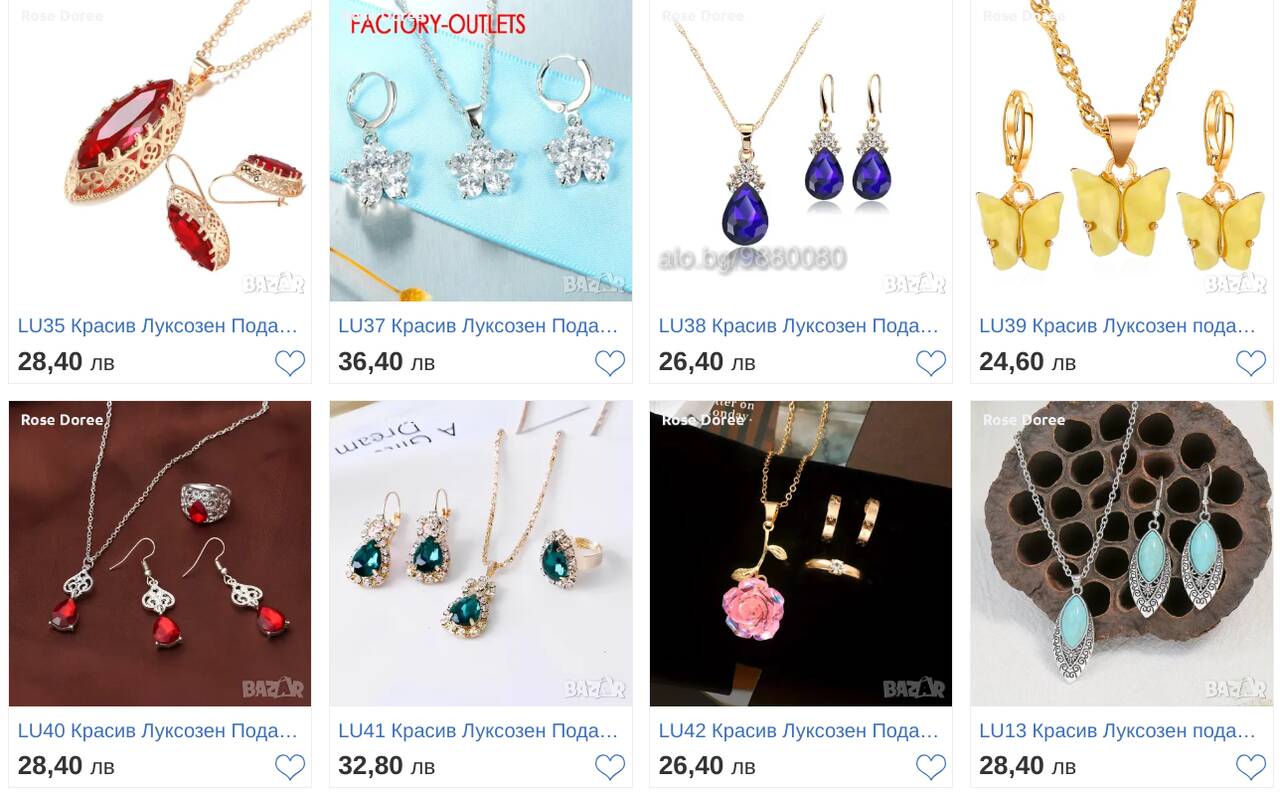Follow the LU38 Красив Луксозен title link
Viewport: 1280px width, 796px height.
(799, 326)
